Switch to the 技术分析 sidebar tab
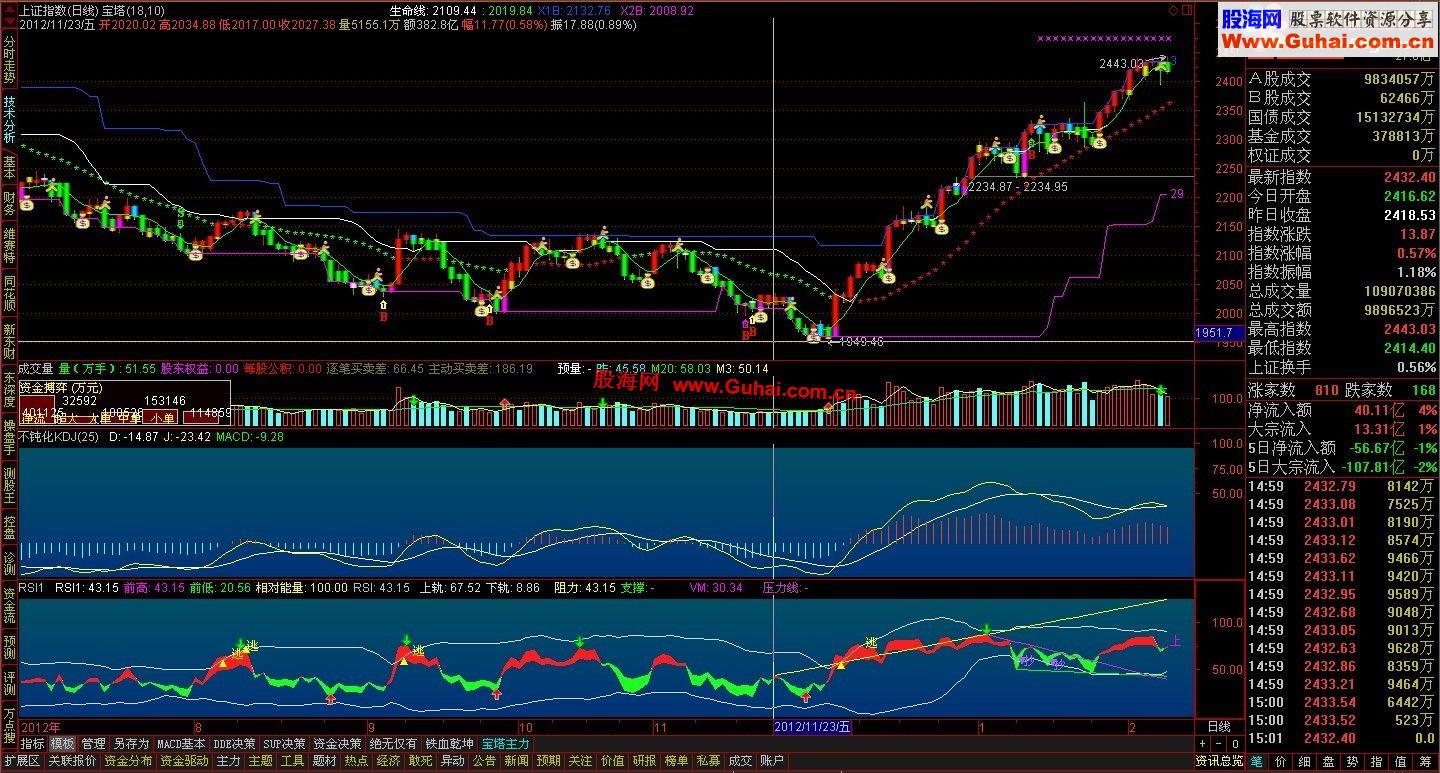 [x=9, y=119]
